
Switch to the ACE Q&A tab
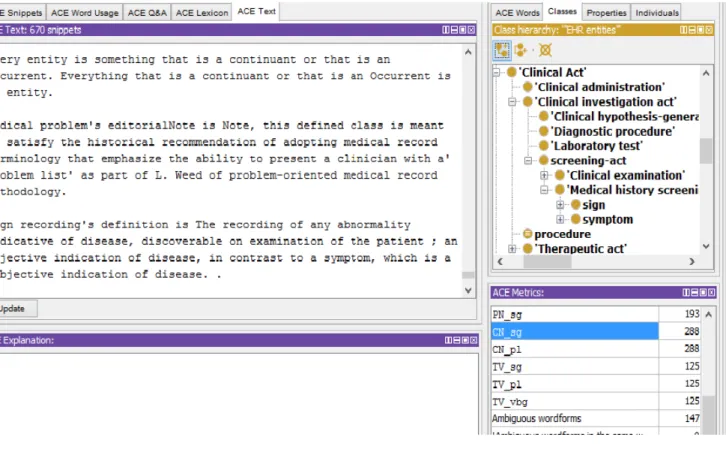click(x=147, y=13)
